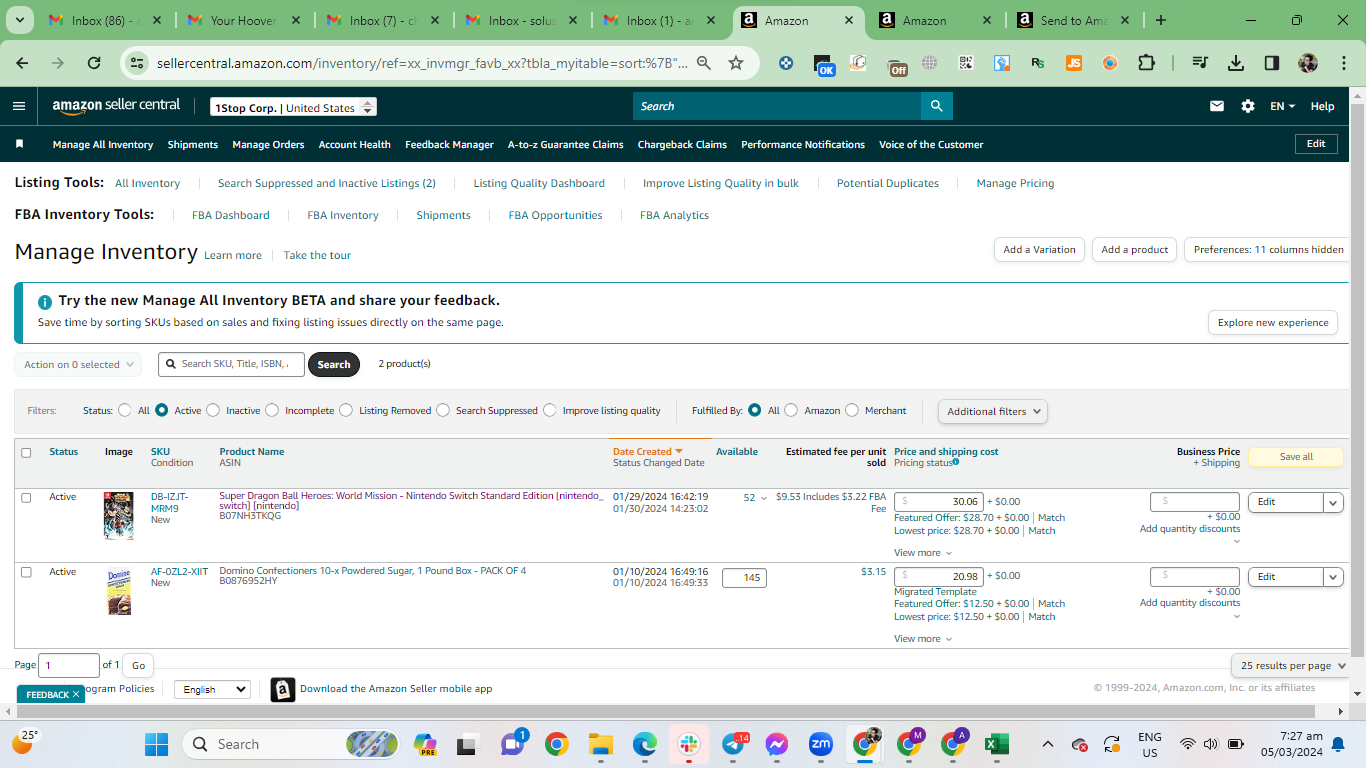Open the English language dropdown in footer
The image size is (1366, 768).
[212, 689]
